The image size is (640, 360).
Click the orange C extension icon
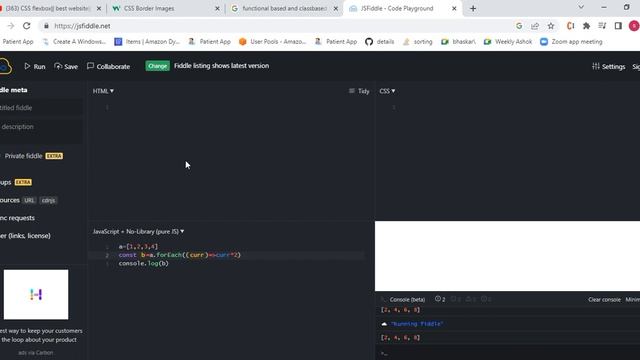click(570, 26)
